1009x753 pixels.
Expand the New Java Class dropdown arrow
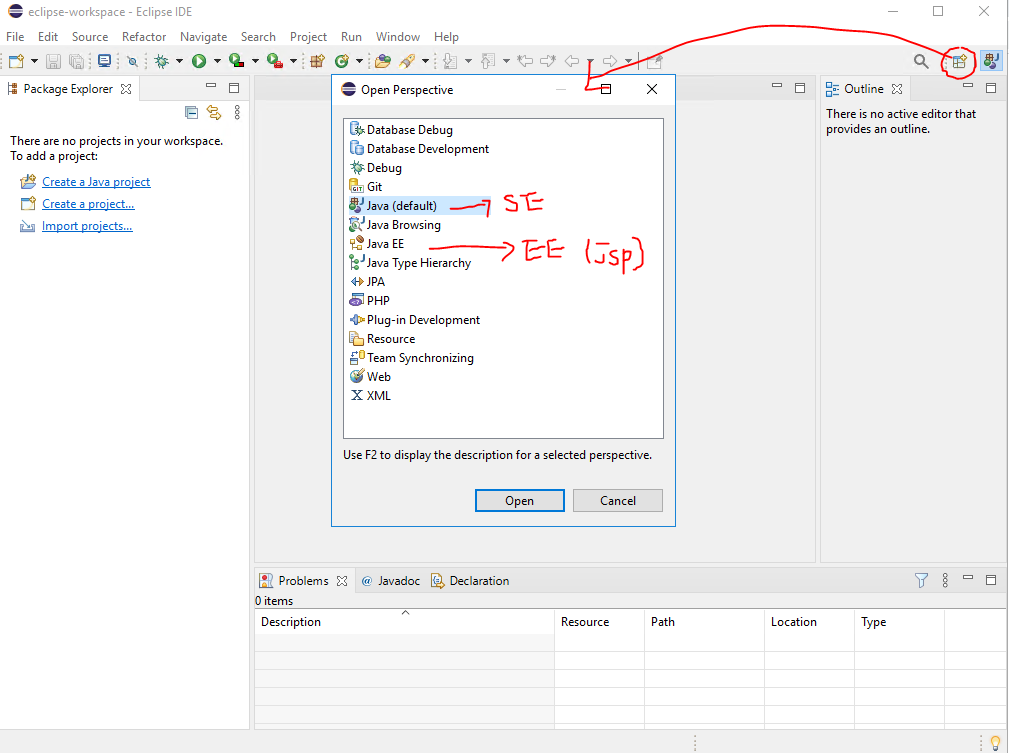[359, 61]
